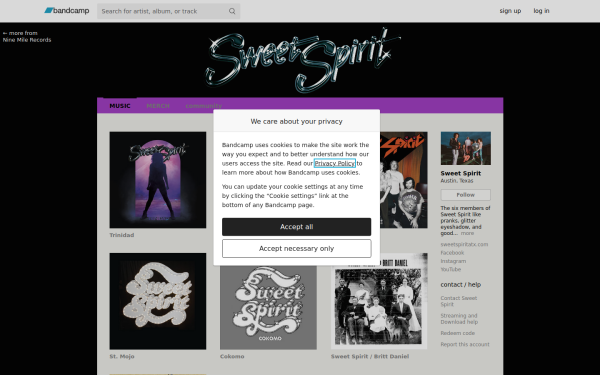Viewport: 600px width, 375px height.
Task: Visit sweetspiritatx.com
Action: 464,244
